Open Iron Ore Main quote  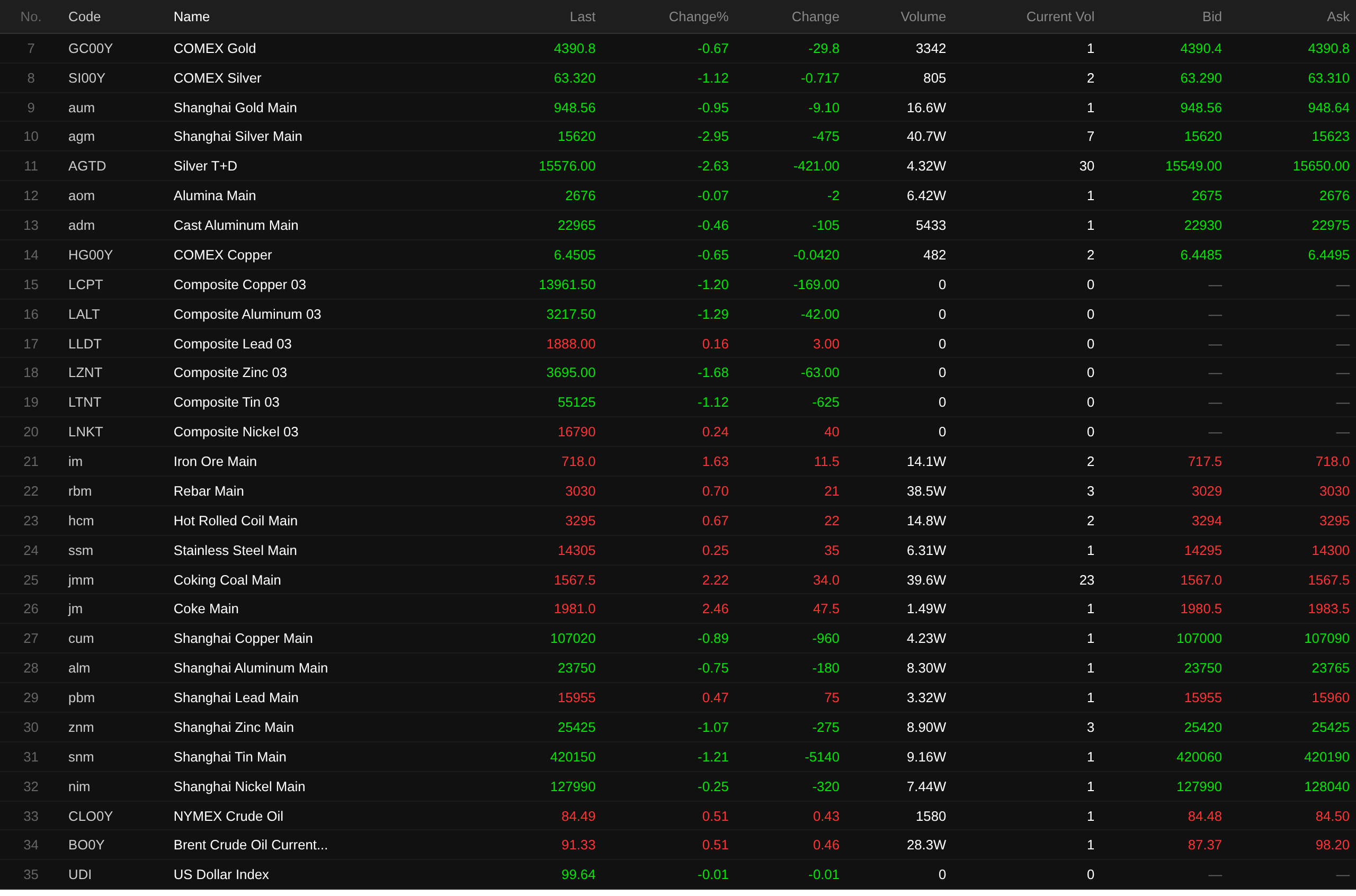click(x=215, y=462)
